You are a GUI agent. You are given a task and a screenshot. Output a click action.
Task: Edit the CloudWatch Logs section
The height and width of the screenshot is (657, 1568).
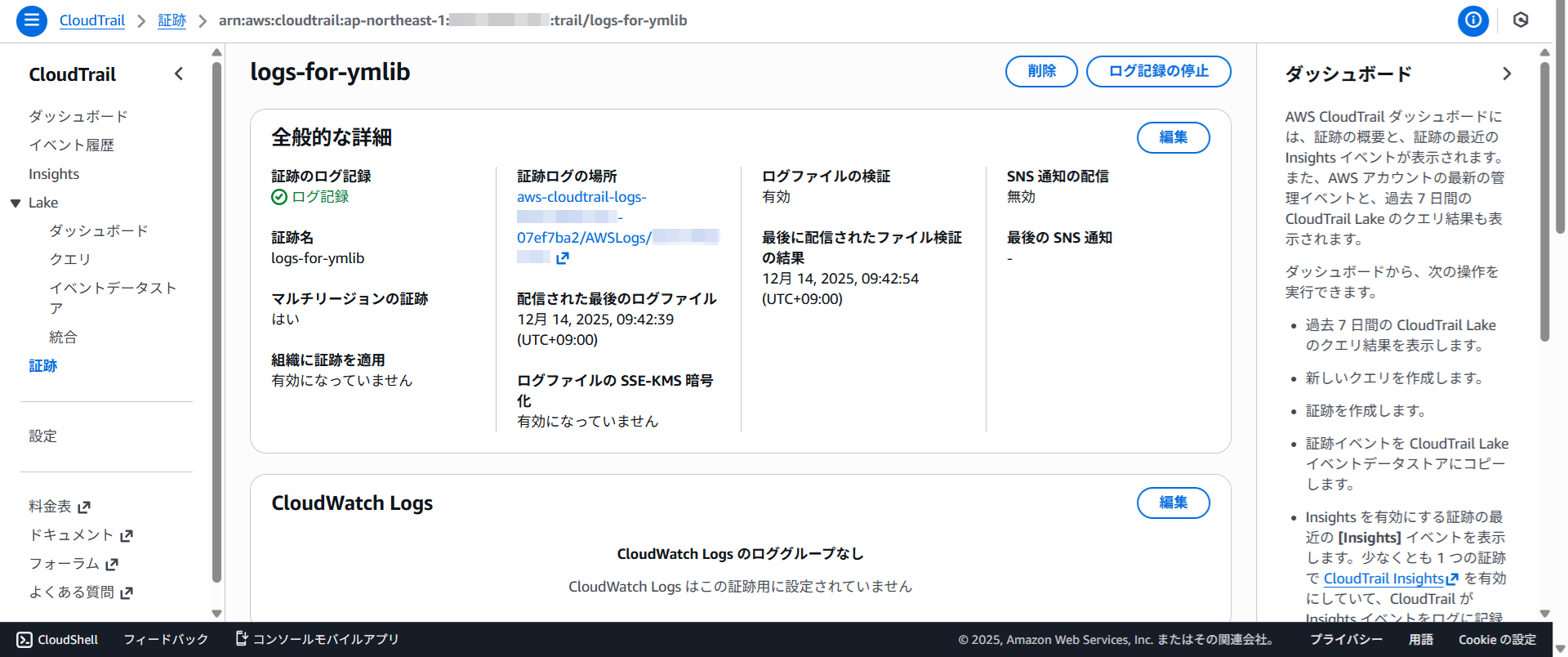coord(1173,503)
